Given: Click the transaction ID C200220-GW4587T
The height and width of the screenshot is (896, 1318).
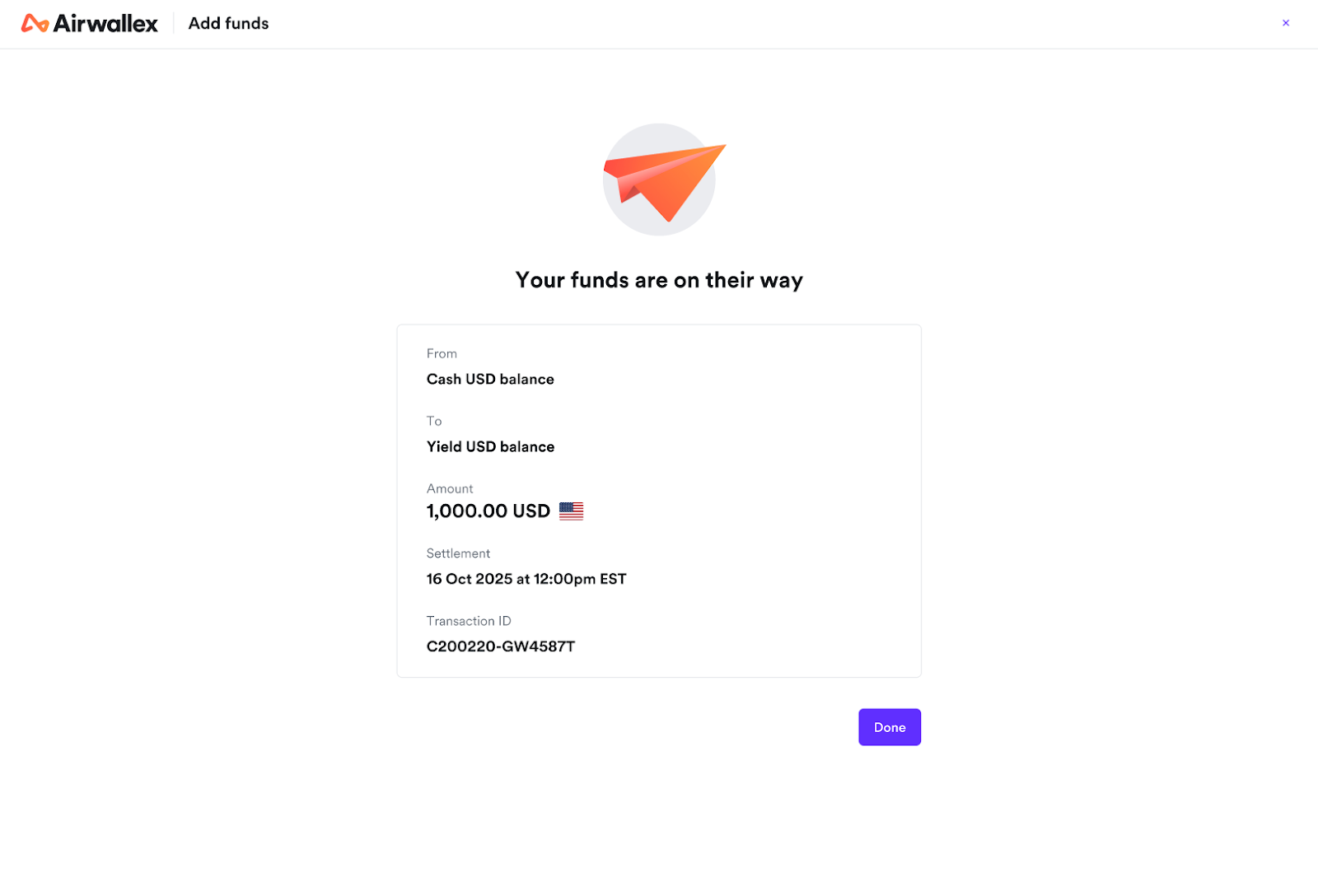Looking at the screenshot, I should pyautogui.click(x=501, y=646).
